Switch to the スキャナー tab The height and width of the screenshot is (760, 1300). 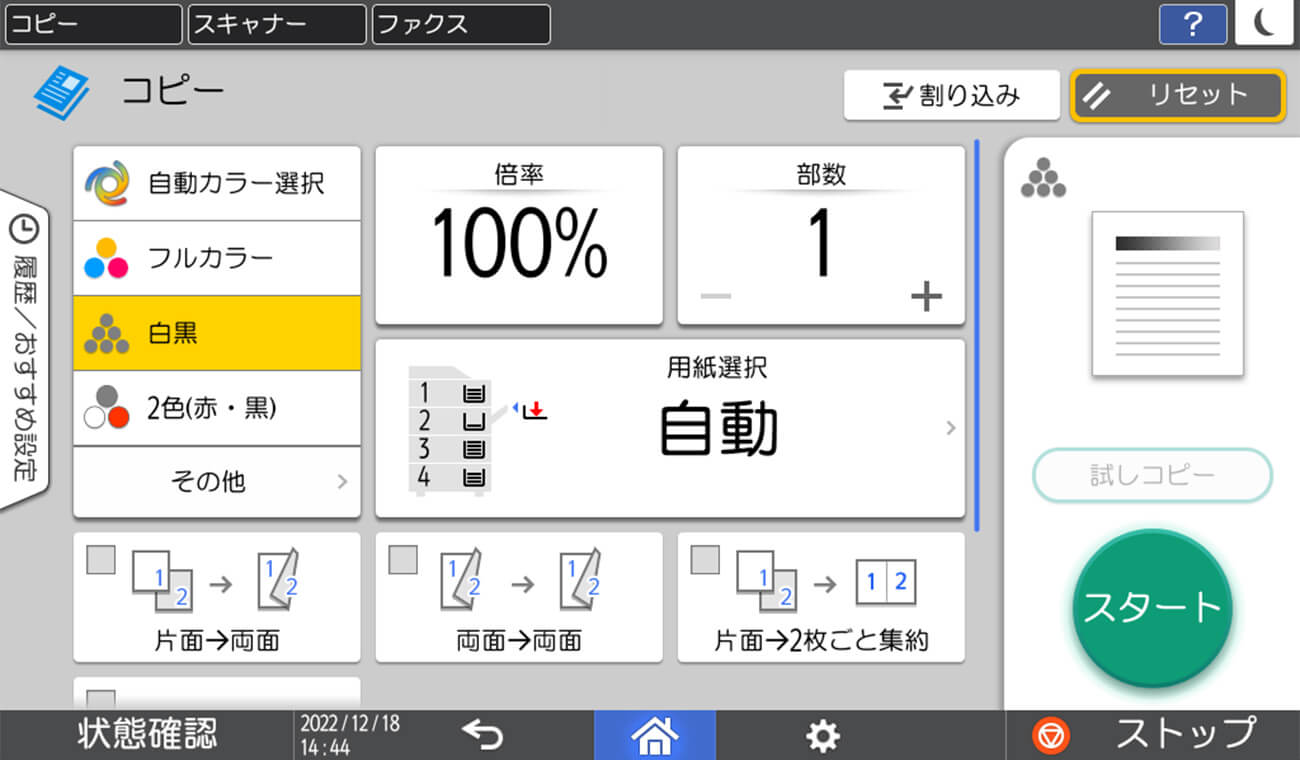pyautogui.click(x=276, y=25)
